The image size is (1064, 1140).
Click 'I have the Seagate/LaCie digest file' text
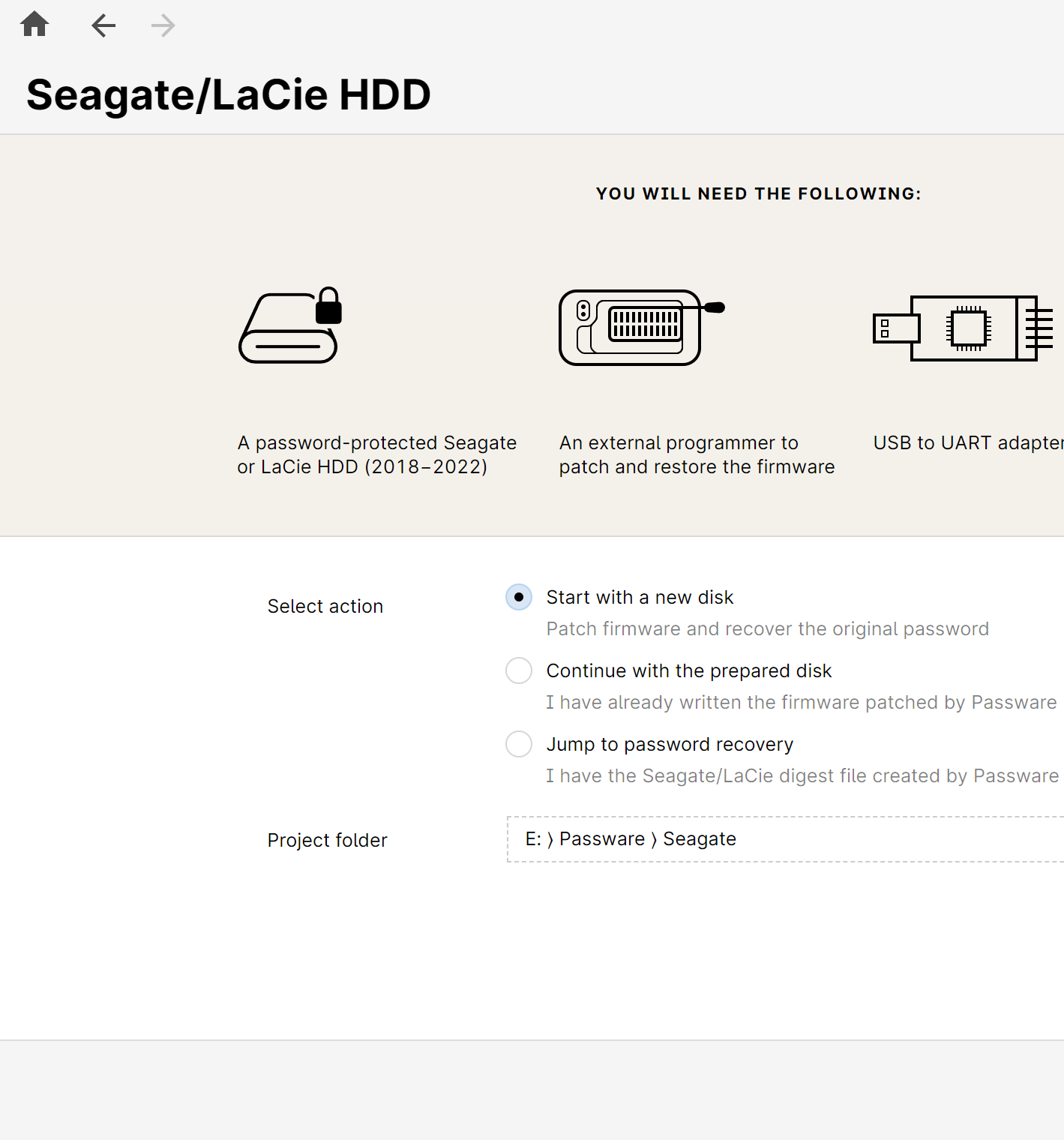(802, 775)
